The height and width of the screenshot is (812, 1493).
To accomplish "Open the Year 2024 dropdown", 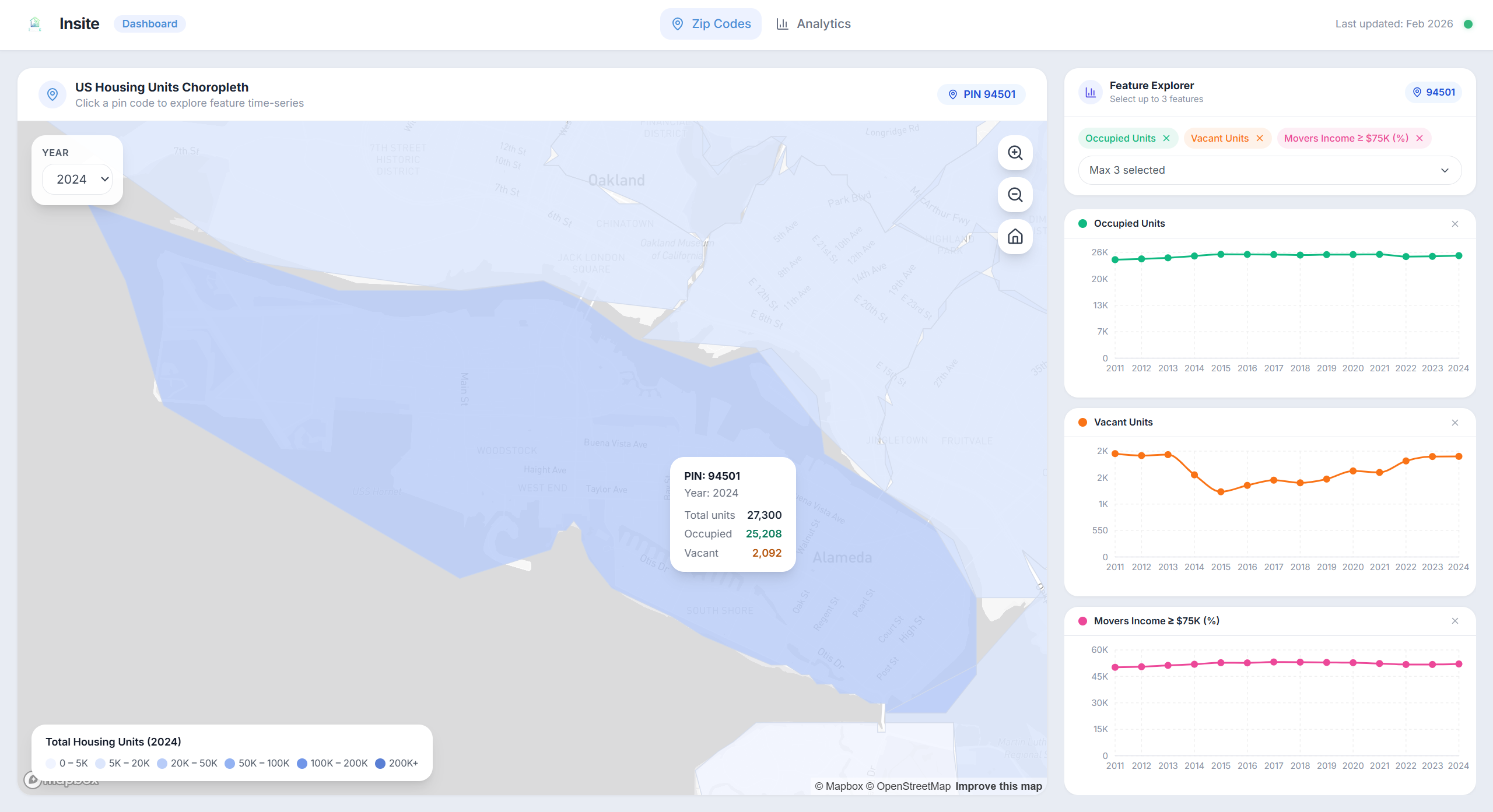I will click(x=78, y=179).
